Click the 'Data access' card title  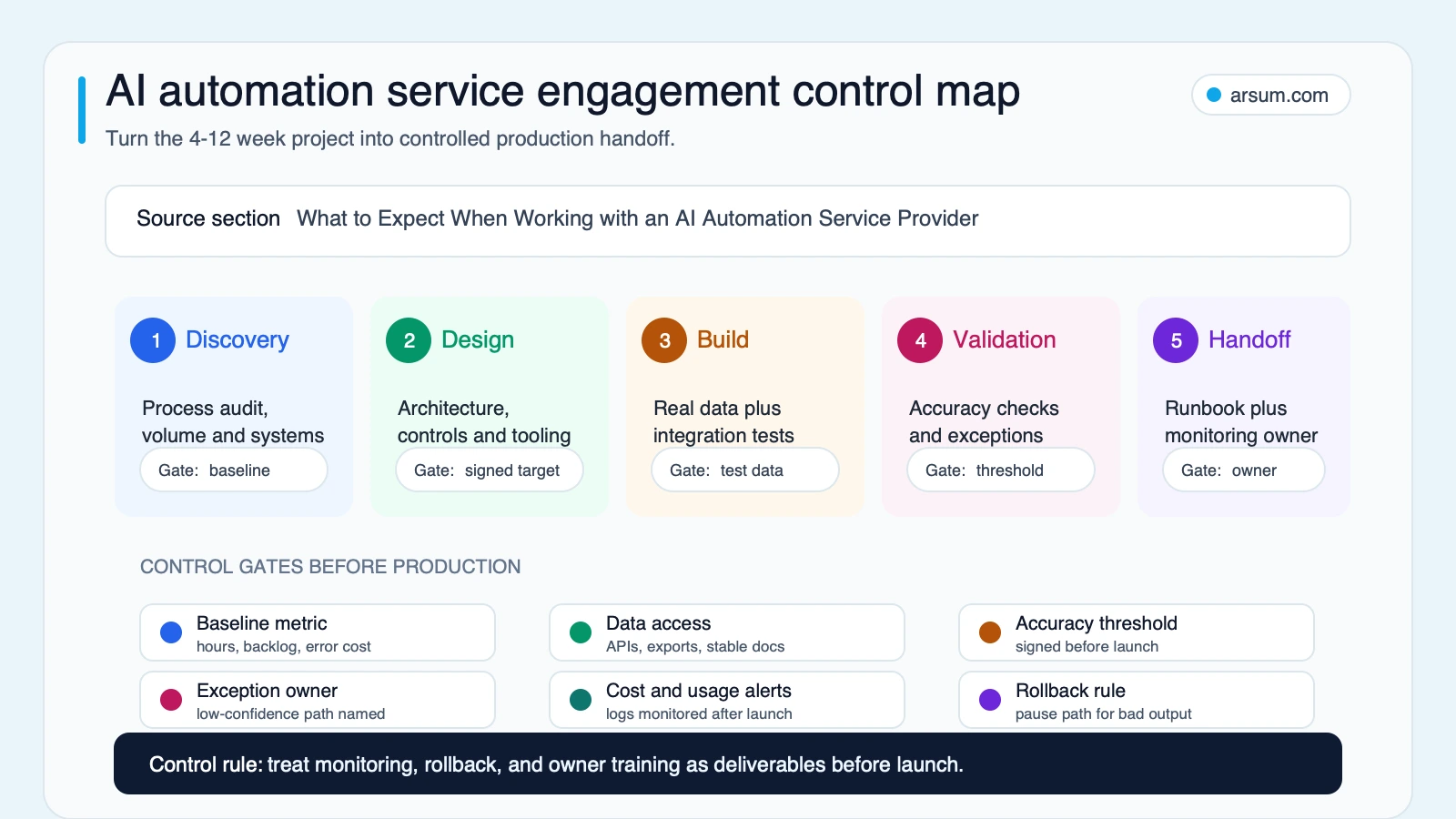point(659,623)
